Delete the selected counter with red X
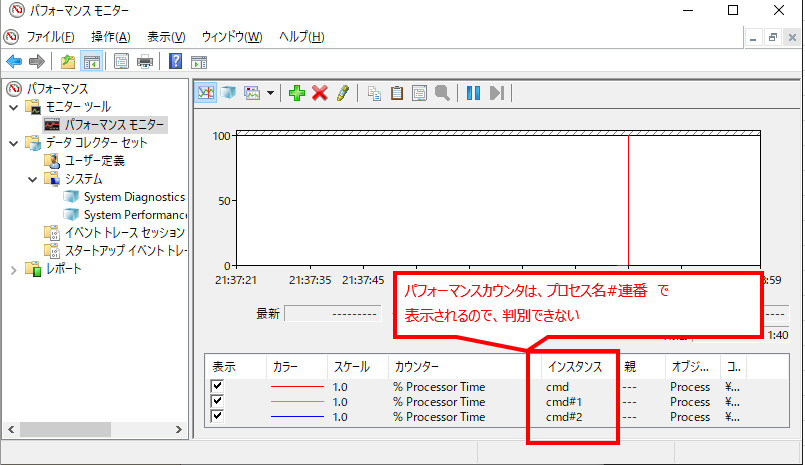The image size is (805, 465). [x=319, y=93]
